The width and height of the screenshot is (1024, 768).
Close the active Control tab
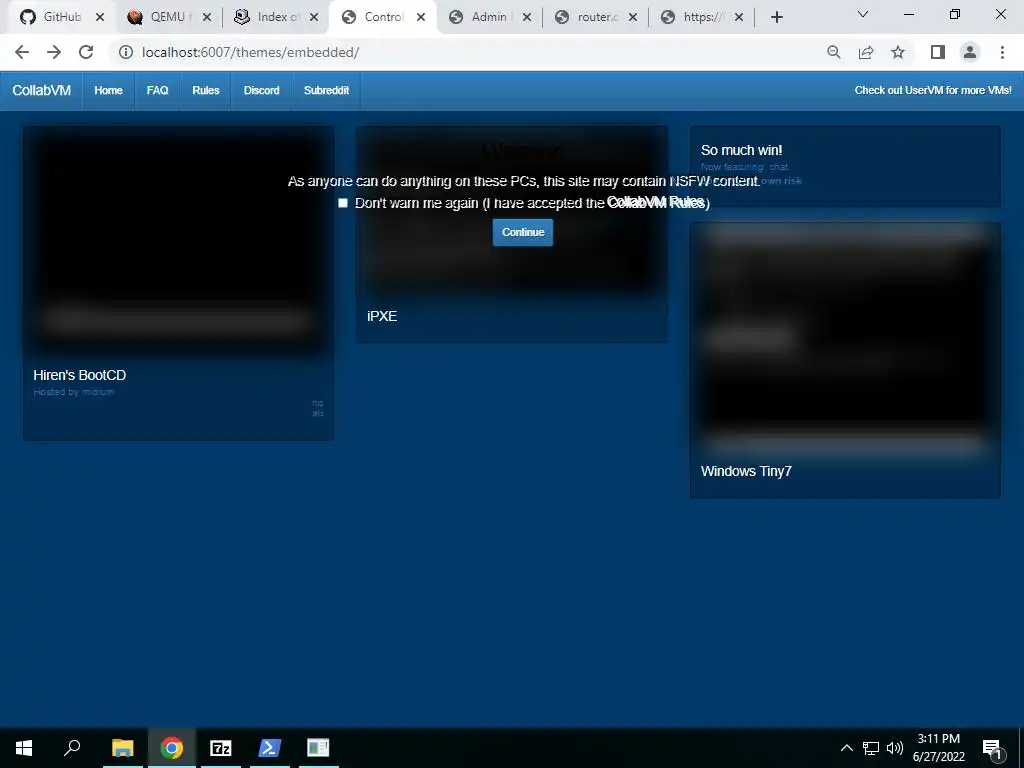421,18
